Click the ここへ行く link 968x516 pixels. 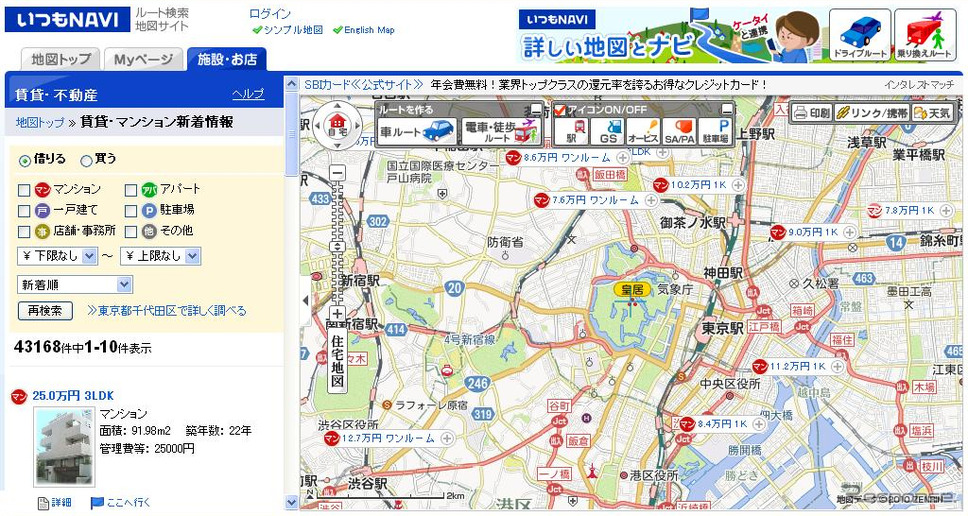[x=128, y=503]
